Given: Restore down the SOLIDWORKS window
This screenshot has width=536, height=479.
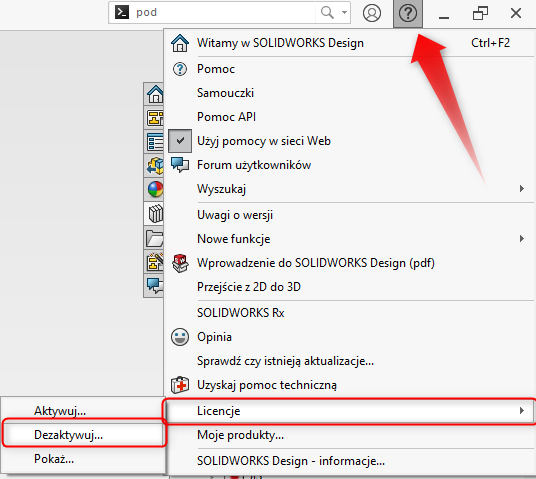Looking at the screenshot, I should pyautogui.click(x=480, y=14).
